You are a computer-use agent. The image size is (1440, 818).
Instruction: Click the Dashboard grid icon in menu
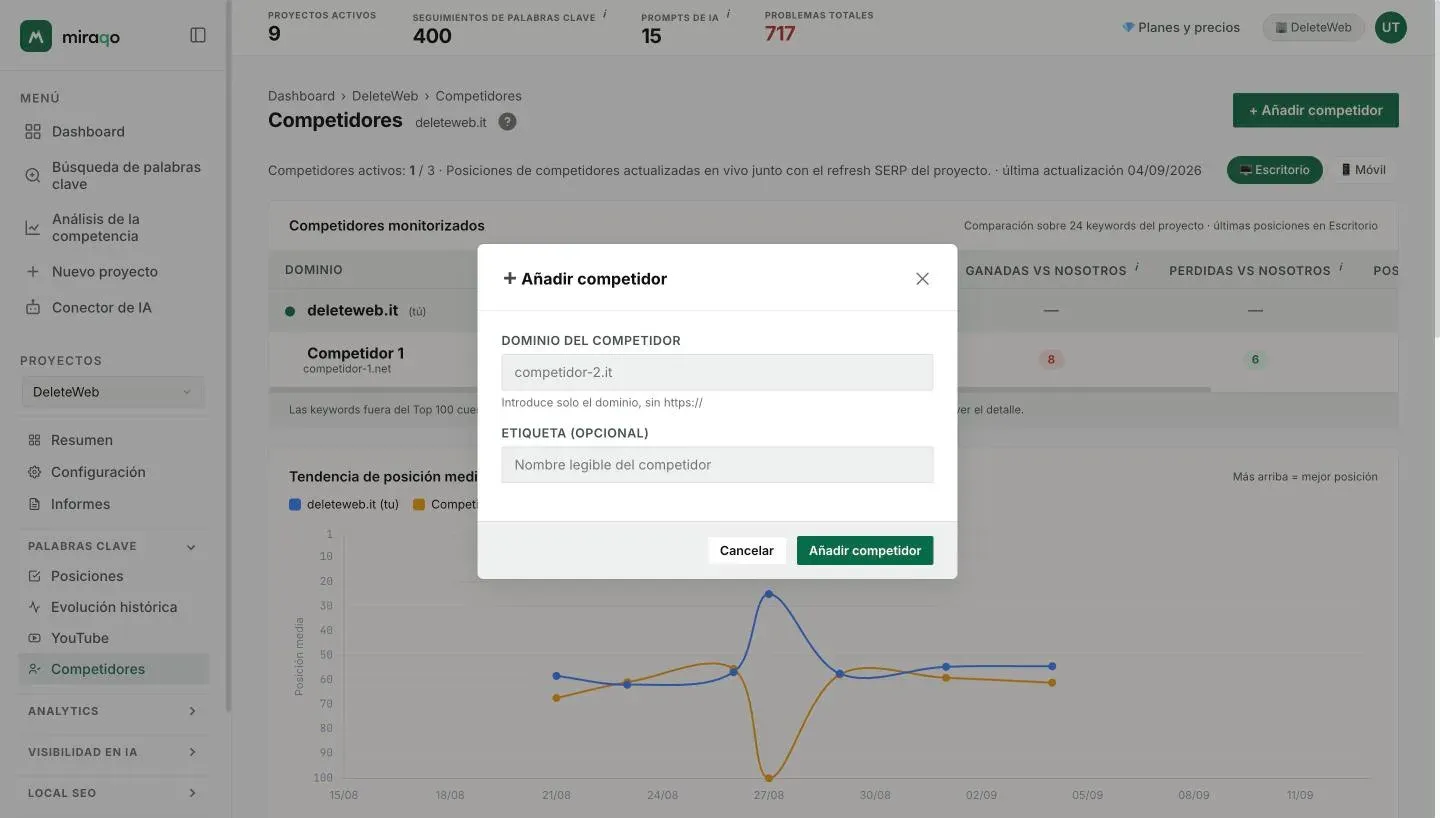[33, 132]
